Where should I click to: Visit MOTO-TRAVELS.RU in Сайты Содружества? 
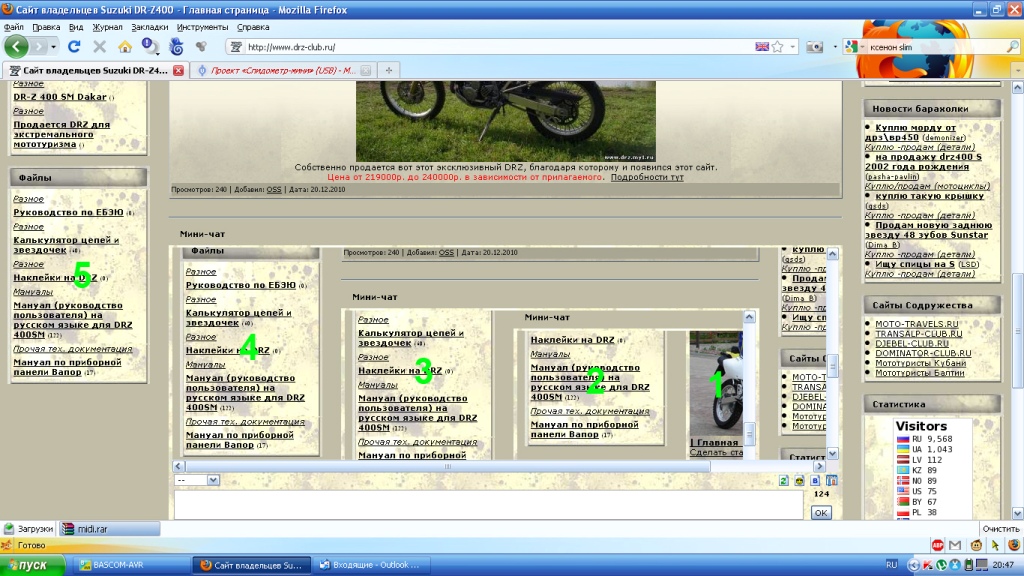(917, 324)
